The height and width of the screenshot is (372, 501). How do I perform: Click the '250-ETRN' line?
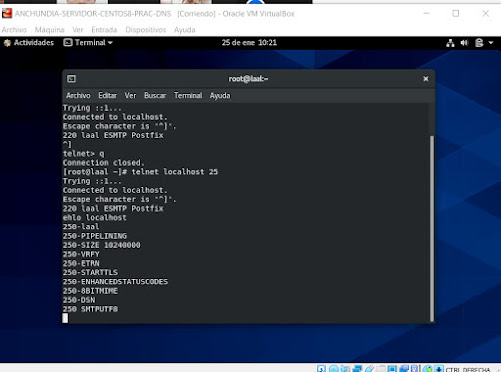[81, 263]
